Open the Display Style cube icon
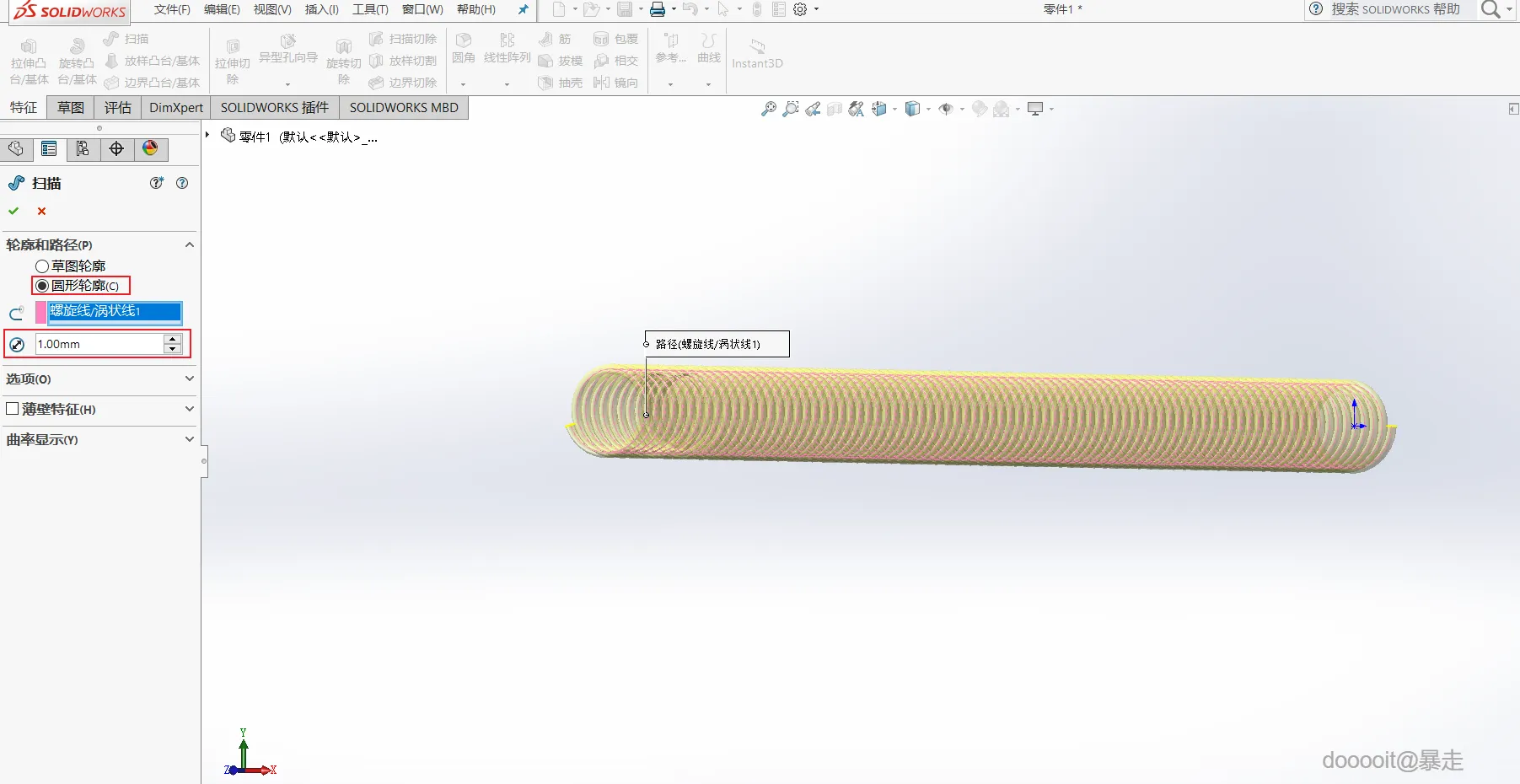This screenshot has width=1520, height=784. point(912,109)
